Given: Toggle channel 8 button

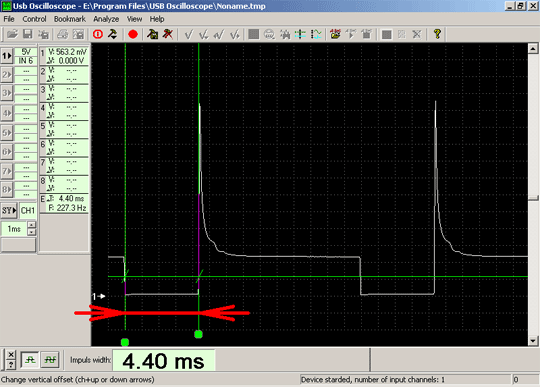Looking at the screenshot, I should [x=7, y=189].
